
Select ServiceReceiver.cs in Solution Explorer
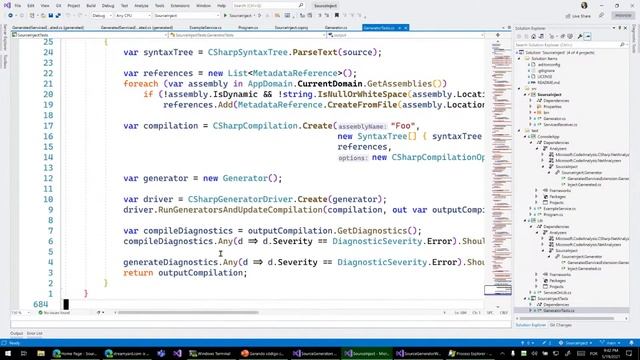click(560, 124)
